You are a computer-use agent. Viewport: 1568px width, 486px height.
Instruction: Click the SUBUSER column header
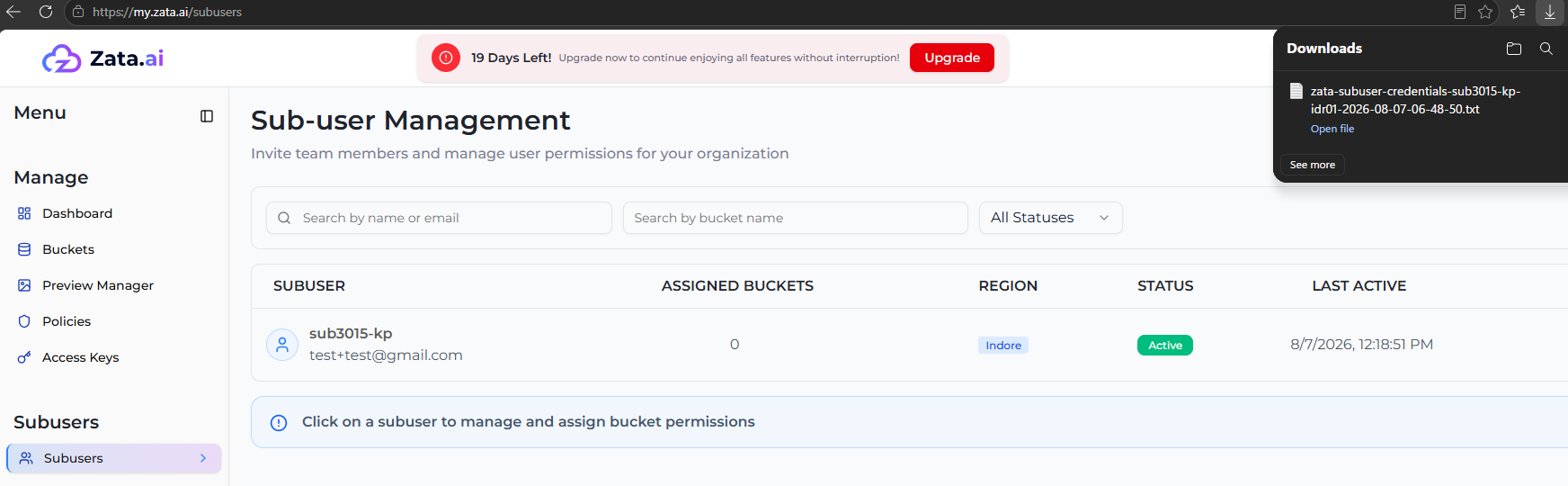pos(309,286)
